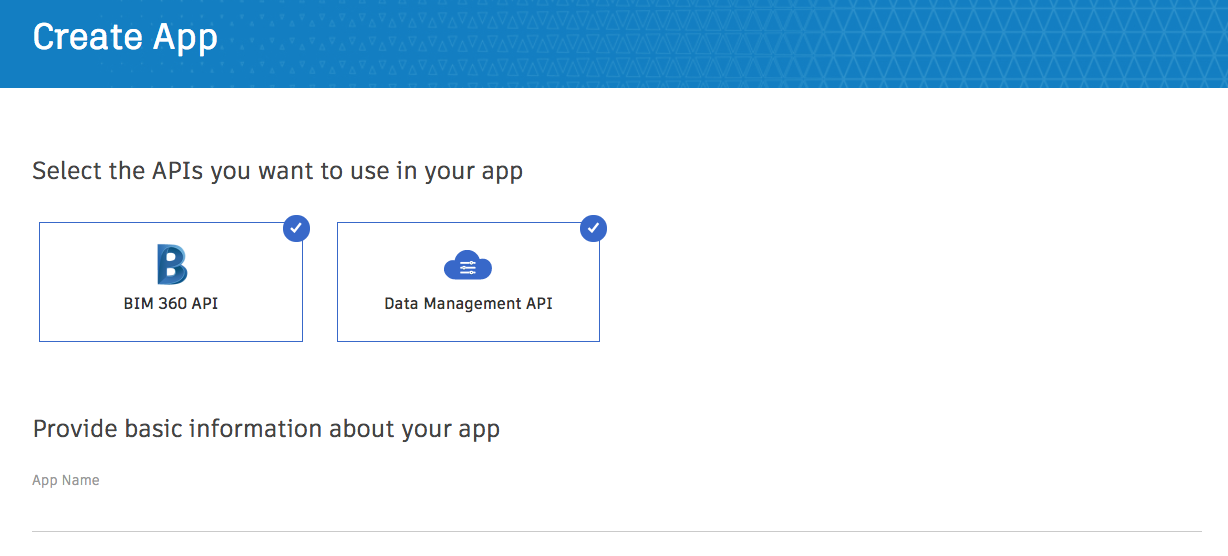
Task: Click 'Select the APIs you want to use' heading
Action: 277,171
